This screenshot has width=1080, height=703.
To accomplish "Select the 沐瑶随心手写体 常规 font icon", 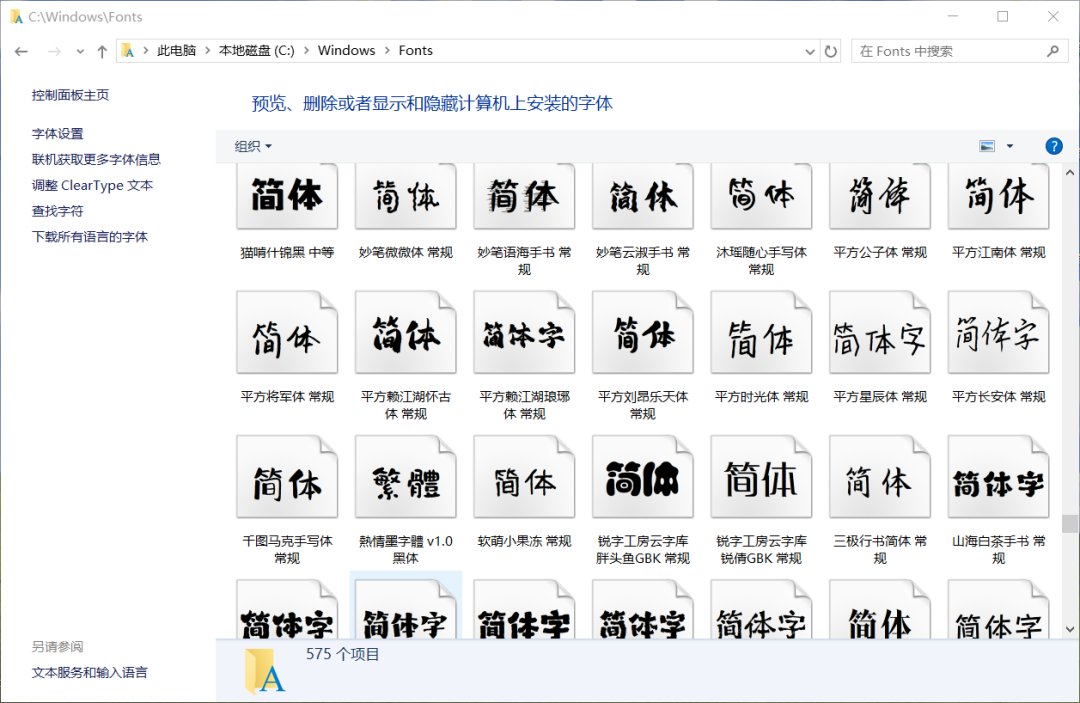I will pos(761,196).
